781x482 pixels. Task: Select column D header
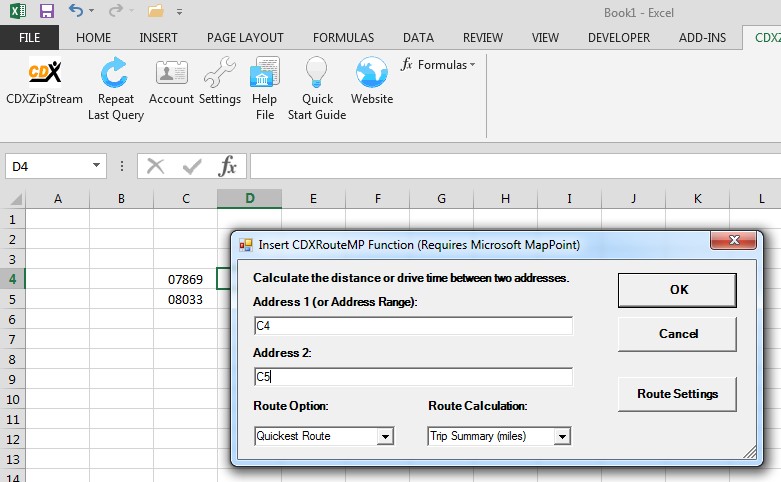(250, 199)
